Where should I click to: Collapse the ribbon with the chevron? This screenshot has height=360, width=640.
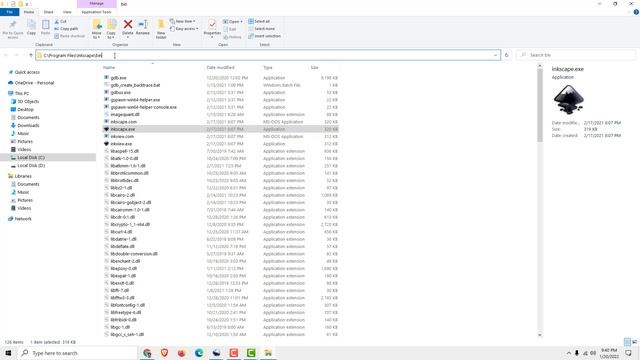click(629, 12)
